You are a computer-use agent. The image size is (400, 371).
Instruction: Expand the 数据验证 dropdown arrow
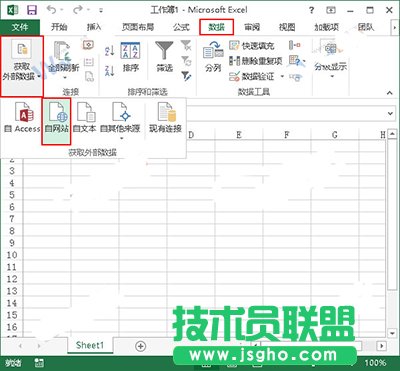click(x=282, y=76)
